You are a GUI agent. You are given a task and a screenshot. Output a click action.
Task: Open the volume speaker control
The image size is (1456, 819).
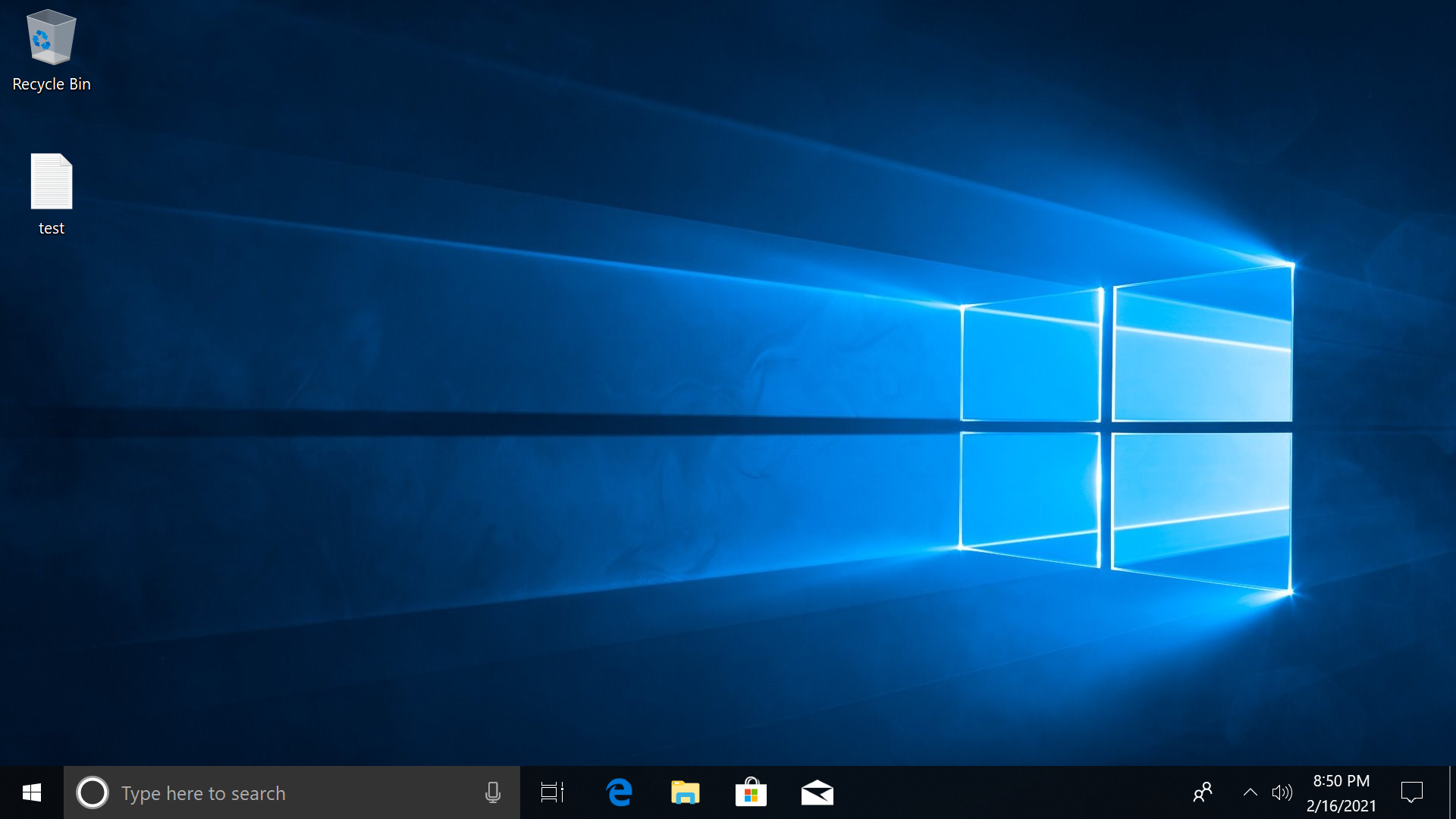(1282, 792)
